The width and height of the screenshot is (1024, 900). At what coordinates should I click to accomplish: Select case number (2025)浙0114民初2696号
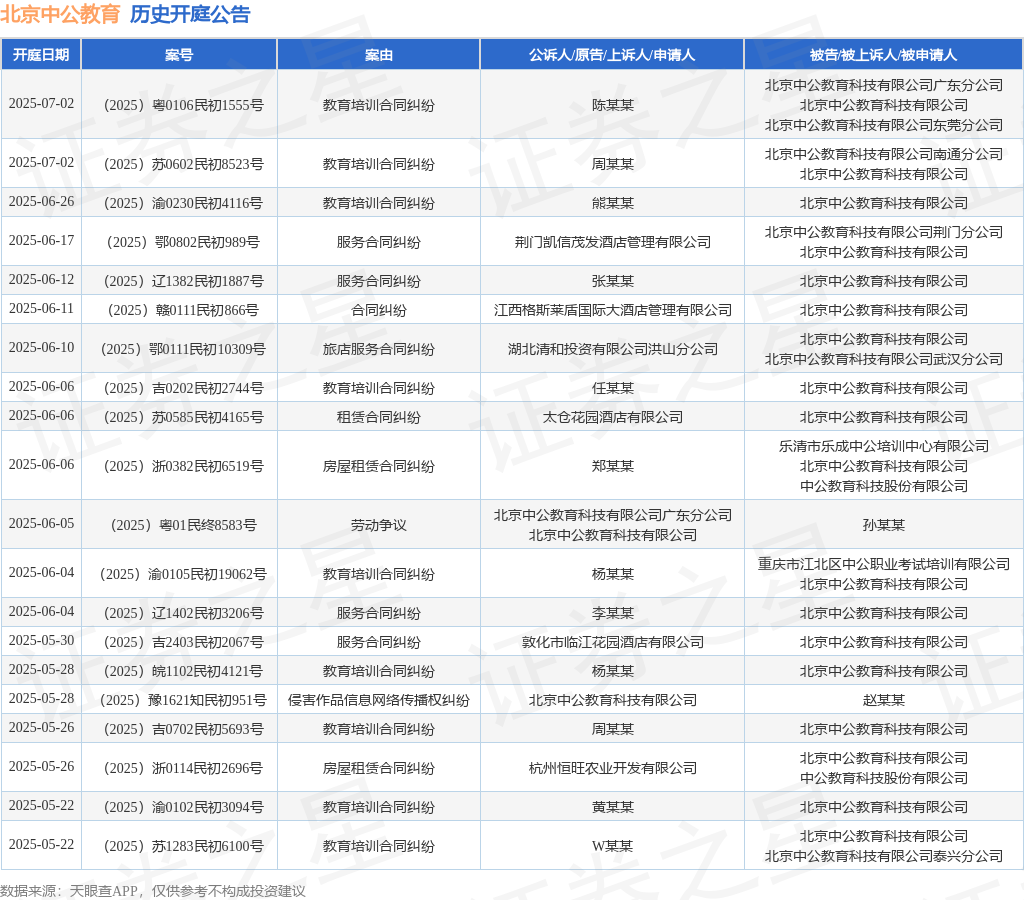click(x=183, y=768)
